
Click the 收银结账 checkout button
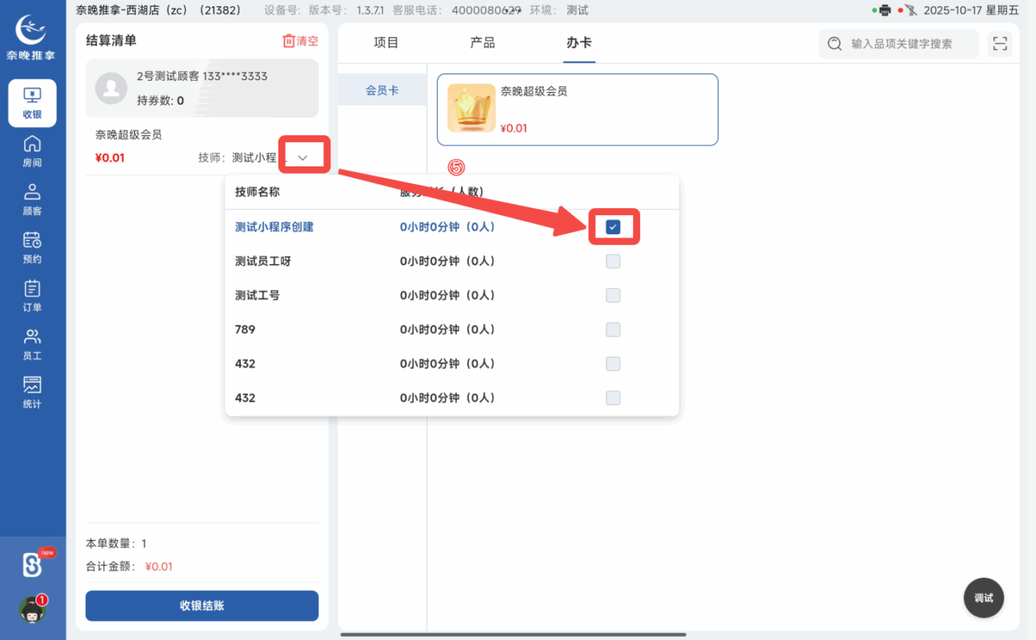tap(201, 605)
